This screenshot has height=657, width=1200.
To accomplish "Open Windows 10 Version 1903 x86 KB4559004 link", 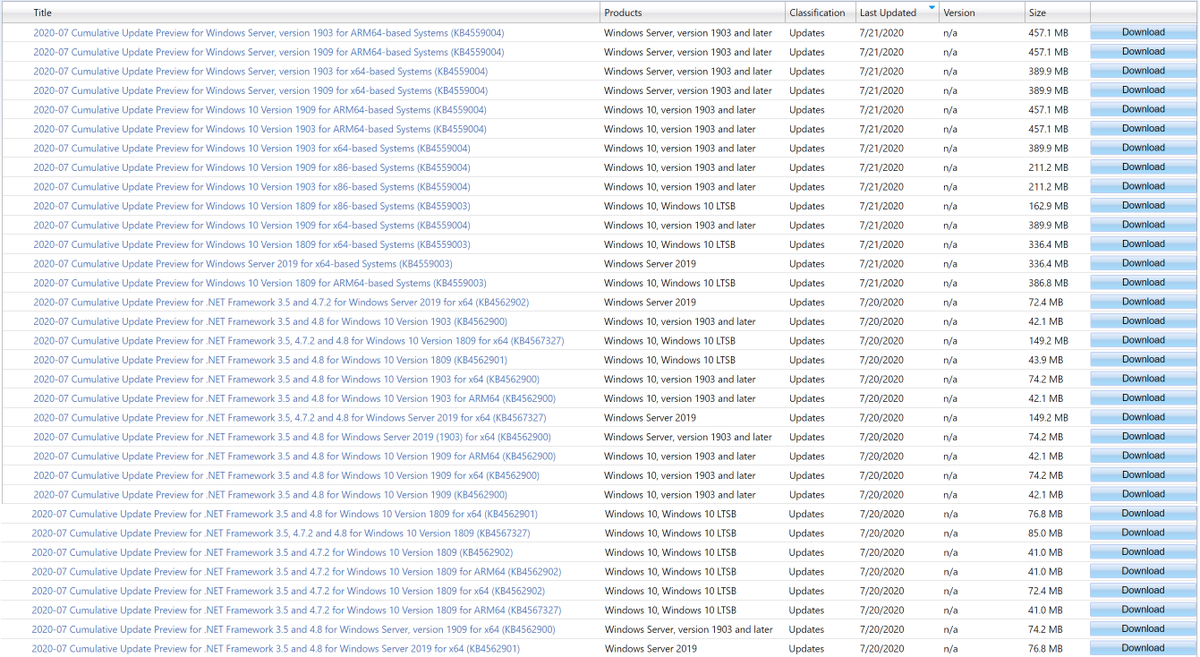I will (252, 187).
